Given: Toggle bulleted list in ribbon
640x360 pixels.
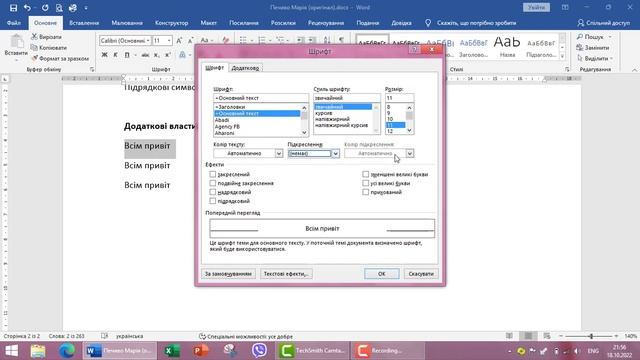Looking at the screenshot, I should pos(243,40).
